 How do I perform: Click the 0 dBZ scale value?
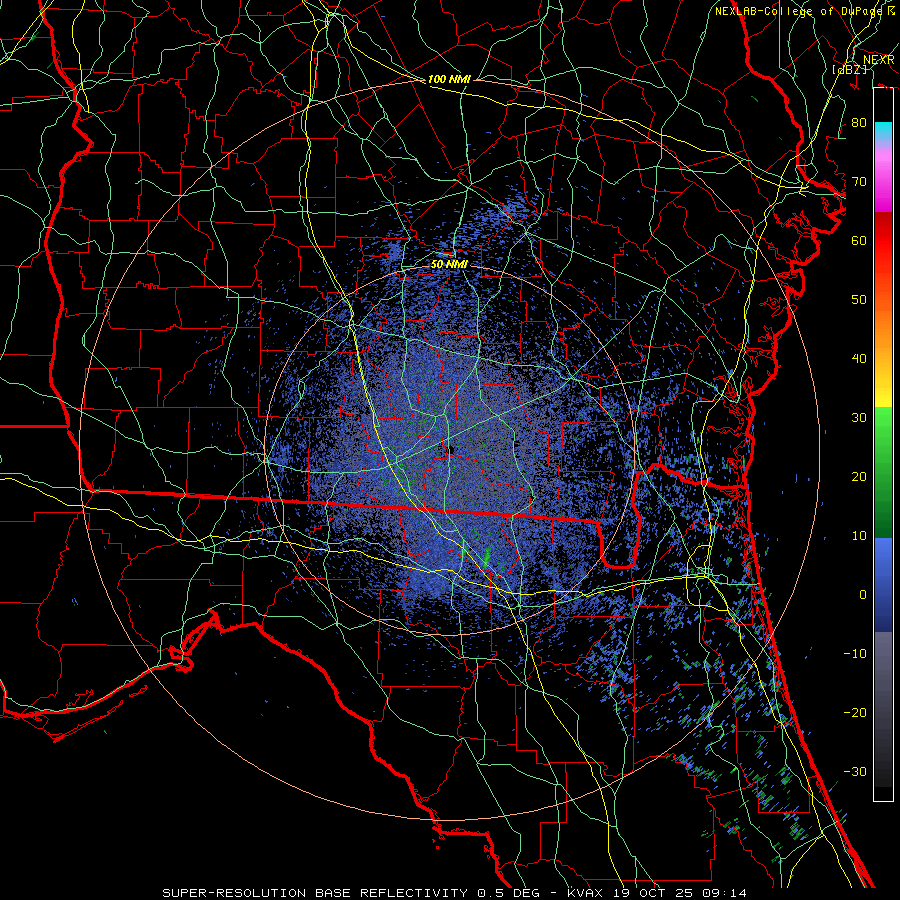click(x=863, y=595)
